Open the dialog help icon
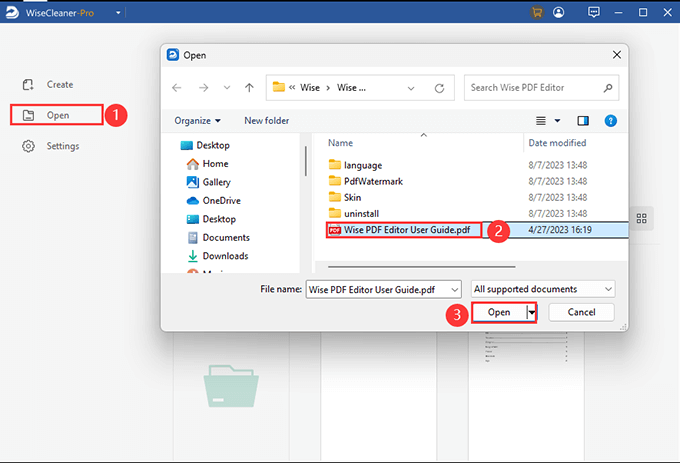This screenshot has width=680, height=463. [610, 121]
